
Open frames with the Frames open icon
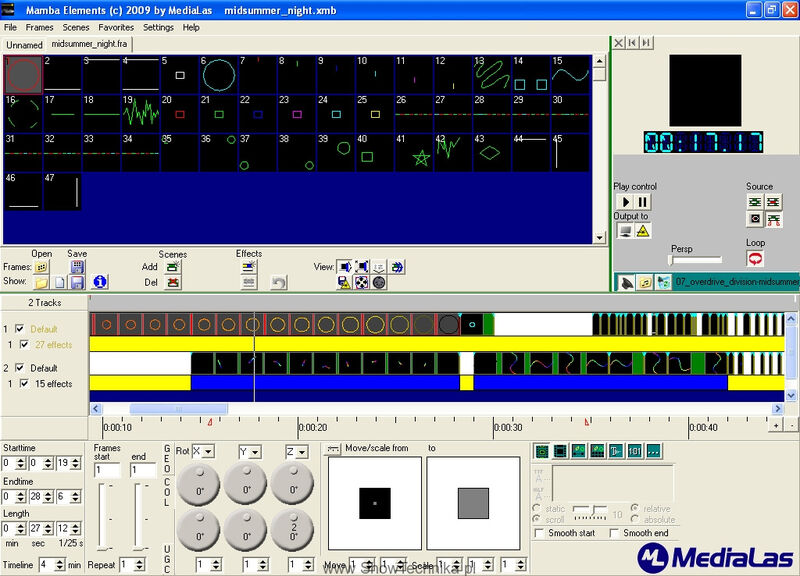pos(41,267)
